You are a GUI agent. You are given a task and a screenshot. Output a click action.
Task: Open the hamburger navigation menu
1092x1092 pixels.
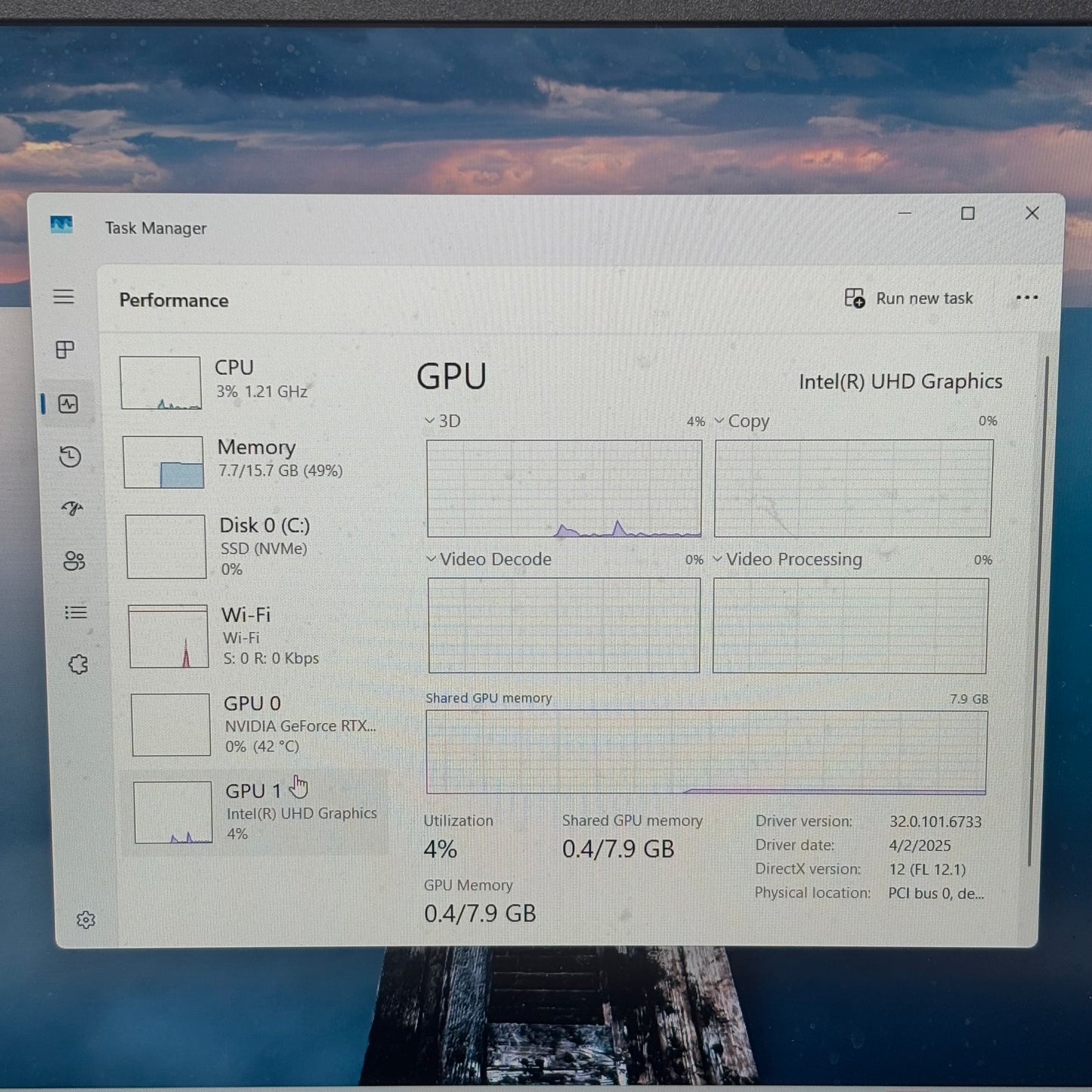(63, 297)
